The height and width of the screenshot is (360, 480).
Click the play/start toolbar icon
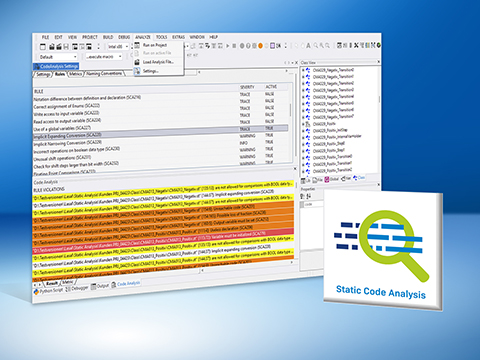(228, 46)
